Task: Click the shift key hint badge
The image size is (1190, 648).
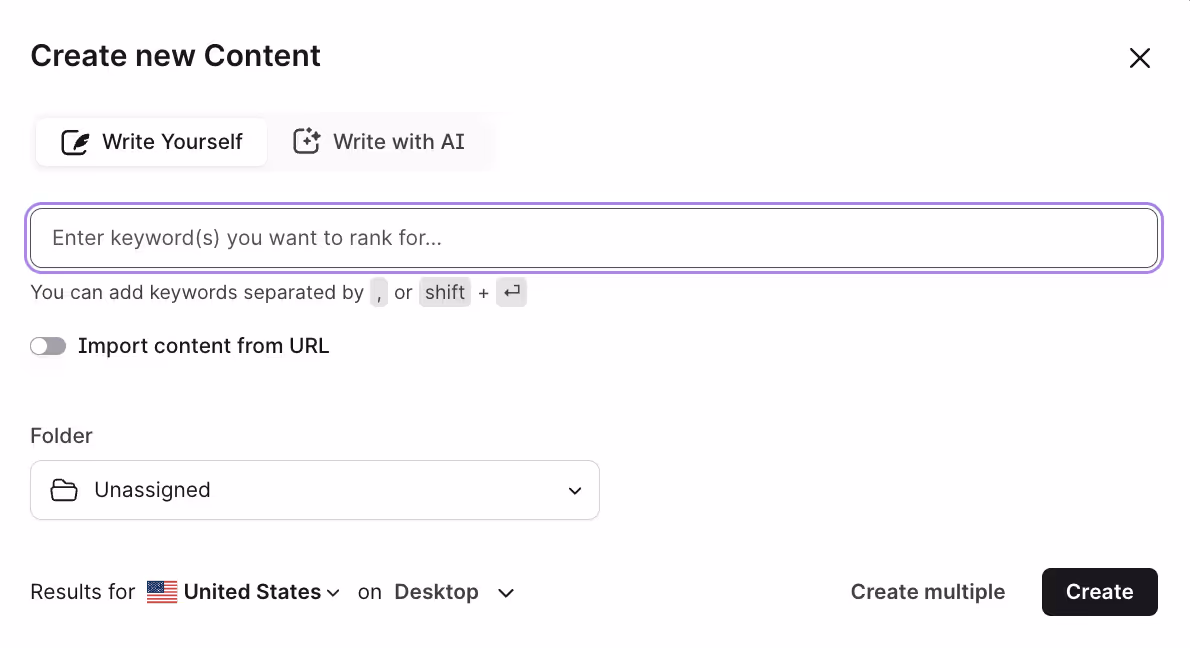Action: pos(445,292)
